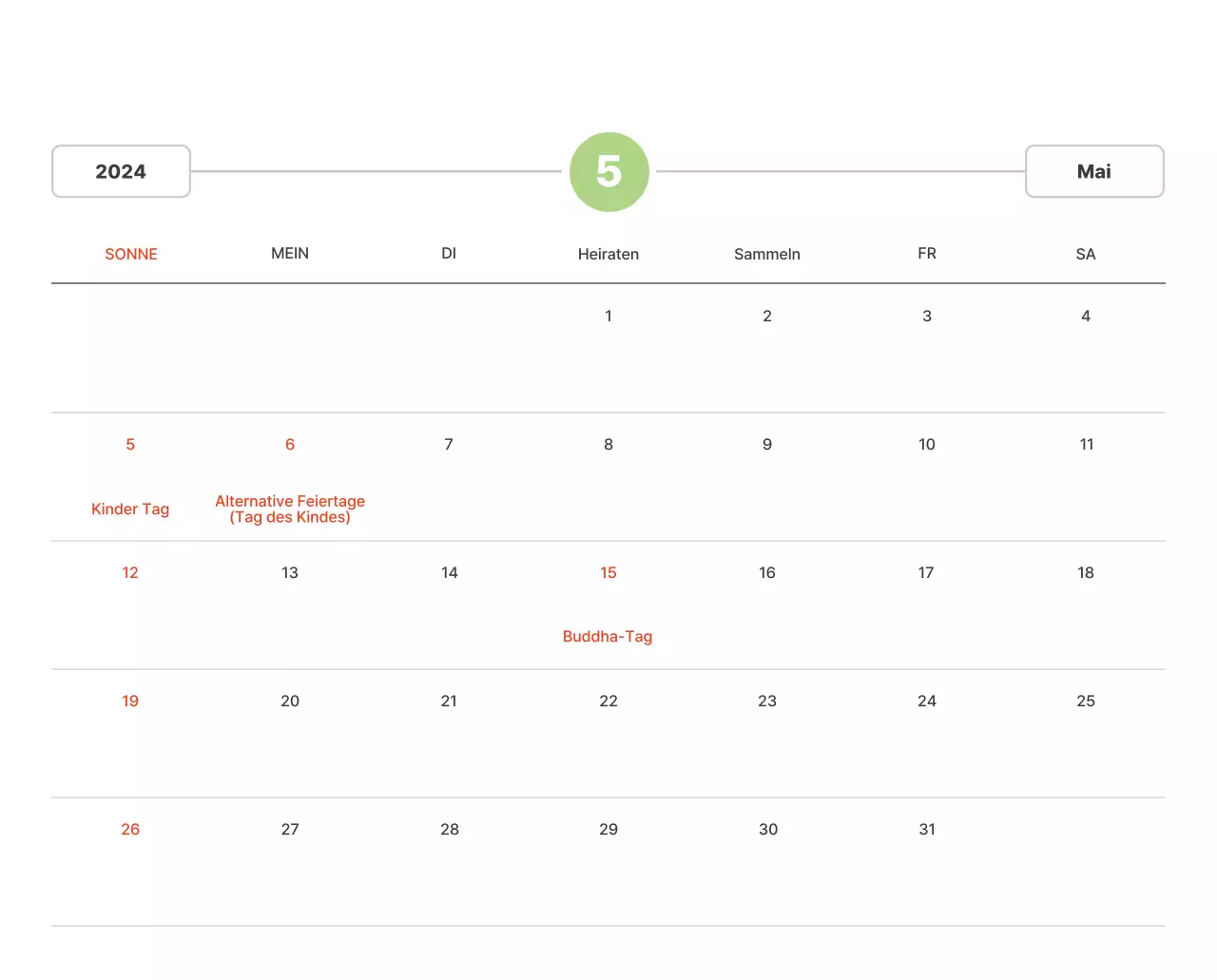The height and width of the screenshot is (980, 1217).
Task: Open the Alternative Feiertage holiday entry
Action: pyautogui.click(x=290, y=509)
